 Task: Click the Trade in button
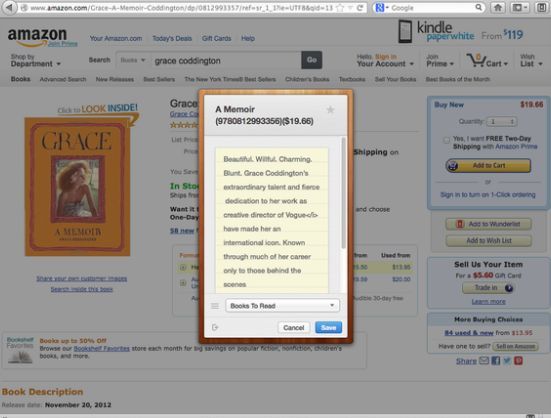[488, 288]
